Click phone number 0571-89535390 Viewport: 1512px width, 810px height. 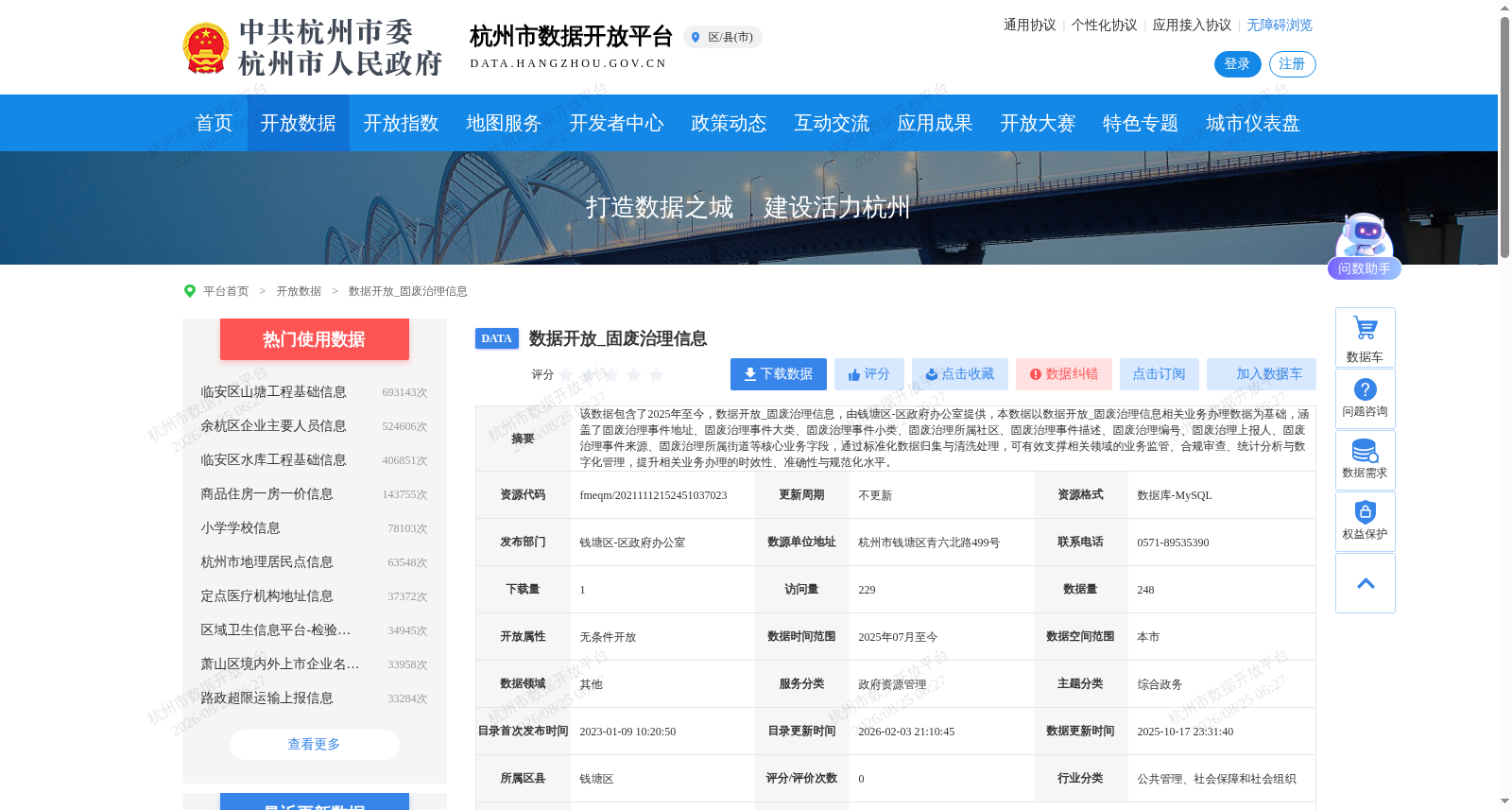(1174, 543)
